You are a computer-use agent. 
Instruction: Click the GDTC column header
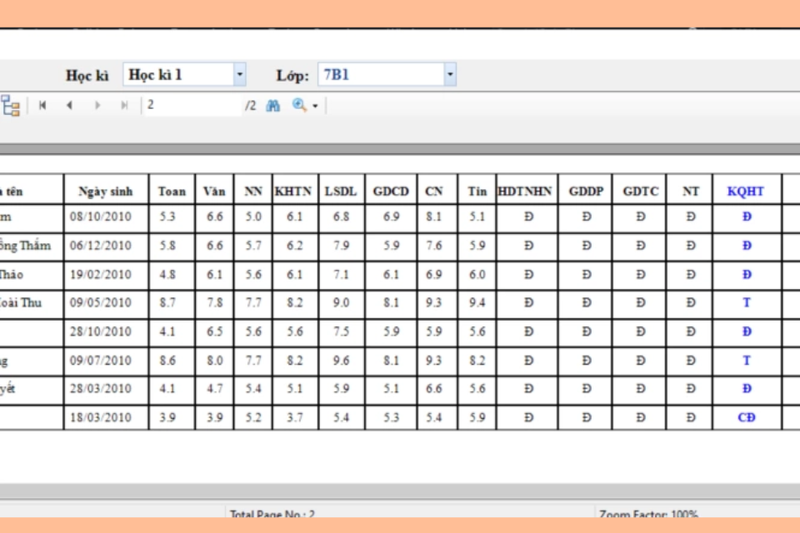[640, 191]
